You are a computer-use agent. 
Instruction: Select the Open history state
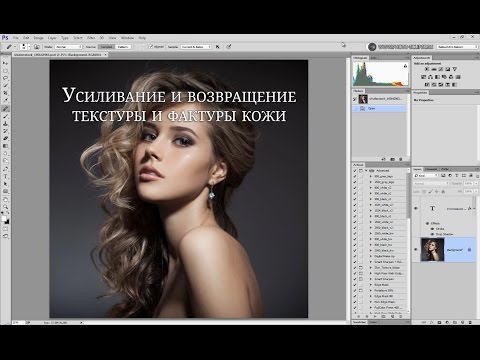380,109
